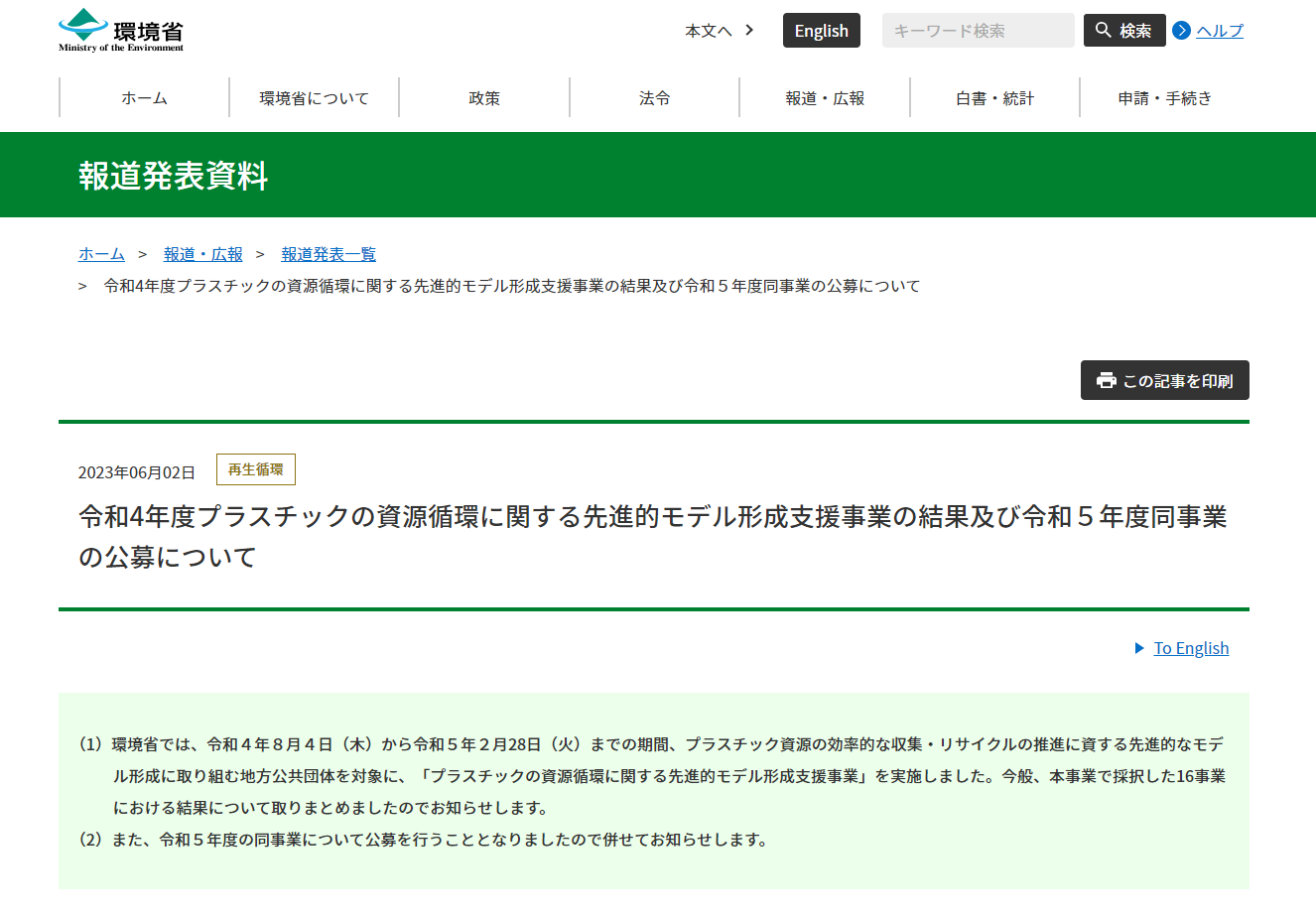Open the 報道・広報 navigation menu
Viewport: 1316px width, 921px height.
(825, 98)
